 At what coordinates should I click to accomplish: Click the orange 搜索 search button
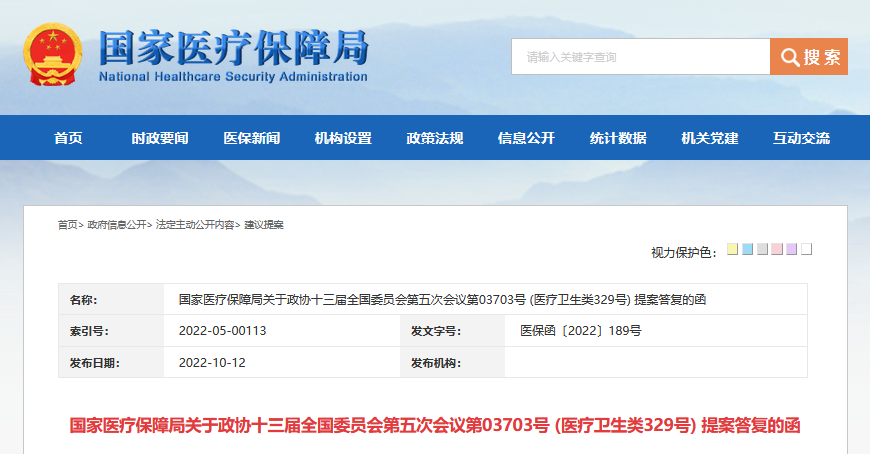pos(809,57)
